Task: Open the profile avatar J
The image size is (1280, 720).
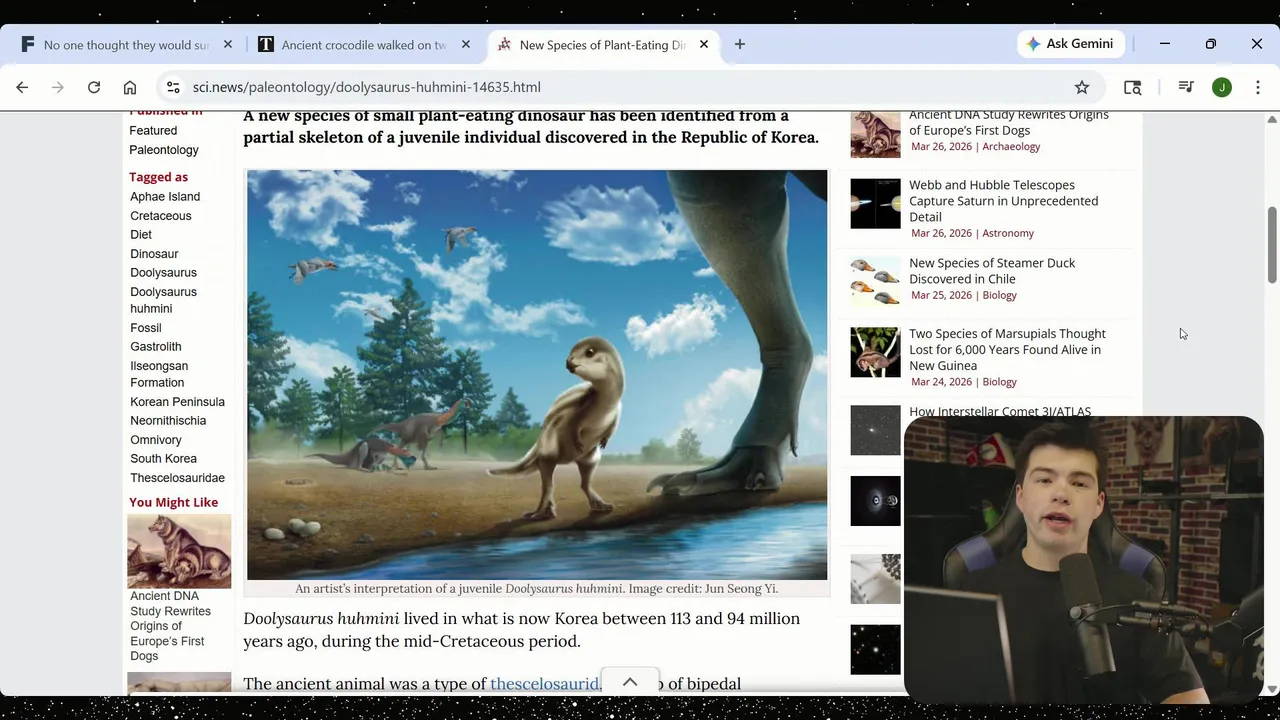Action: [x=1222, y=87]
